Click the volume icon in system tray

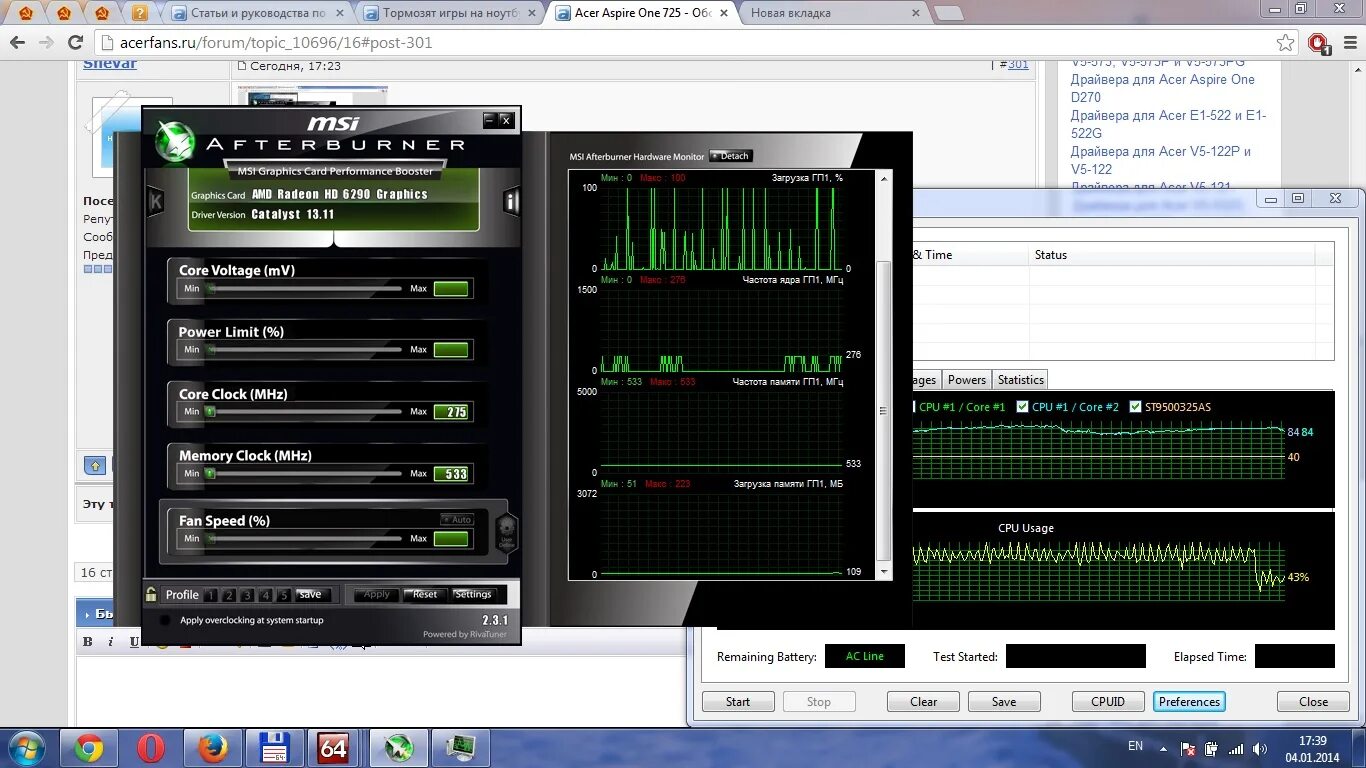pos(1260,748)
